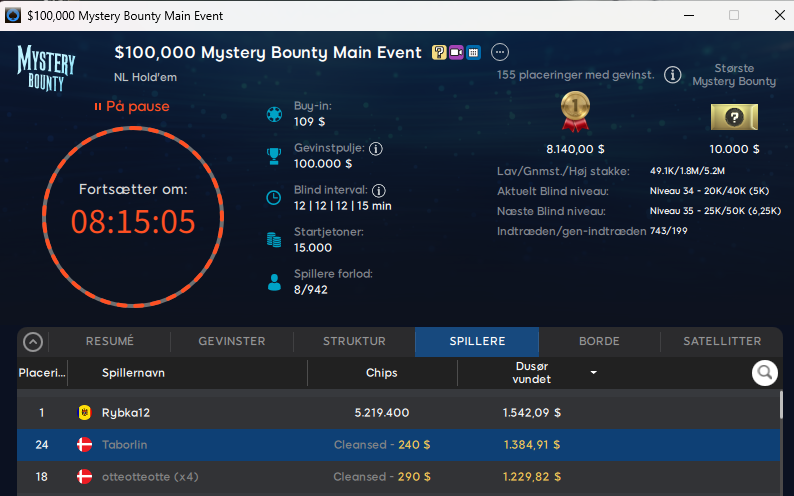Click info icon beside placeringer med gevinst

coord(673,75)
